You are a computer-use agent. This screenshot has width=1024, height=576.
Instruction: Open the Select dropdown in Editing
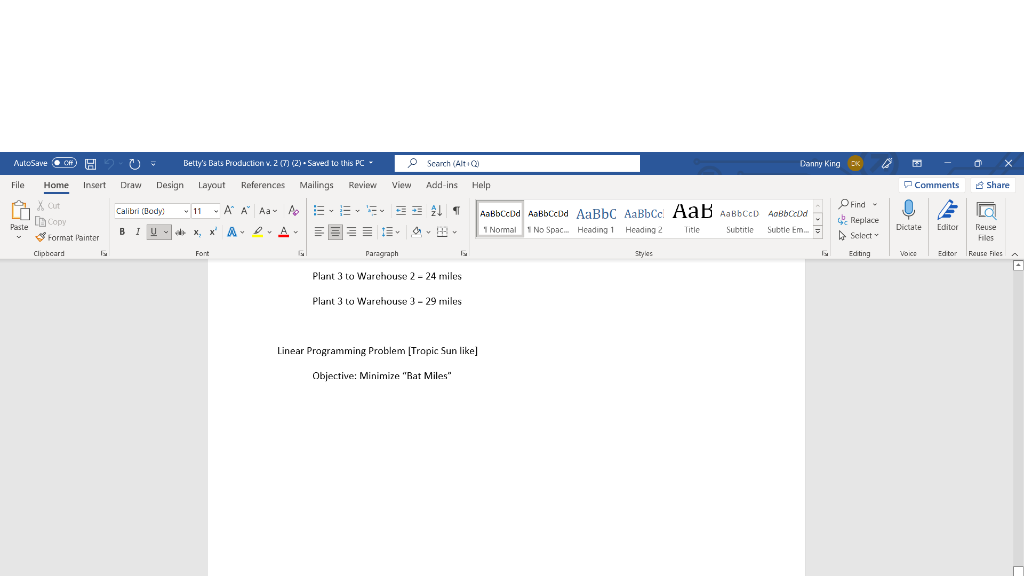point(858,236)
